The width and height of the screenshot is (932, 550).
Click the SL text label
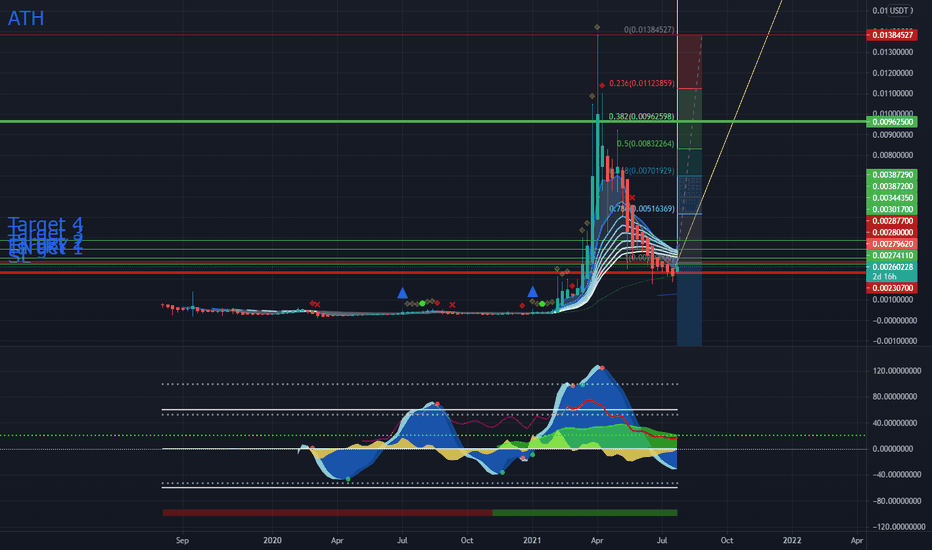pos(19,258)
